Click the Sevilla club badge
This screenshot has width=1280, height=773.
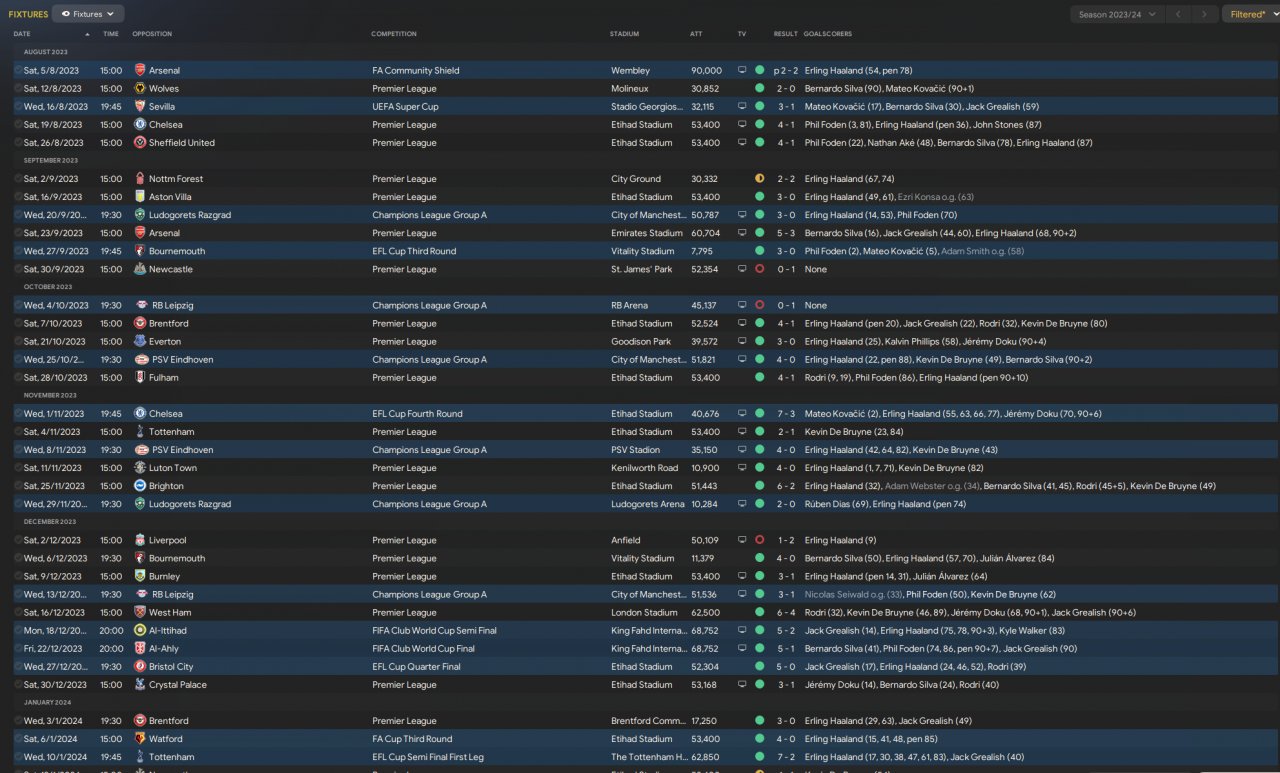(139, 107)
